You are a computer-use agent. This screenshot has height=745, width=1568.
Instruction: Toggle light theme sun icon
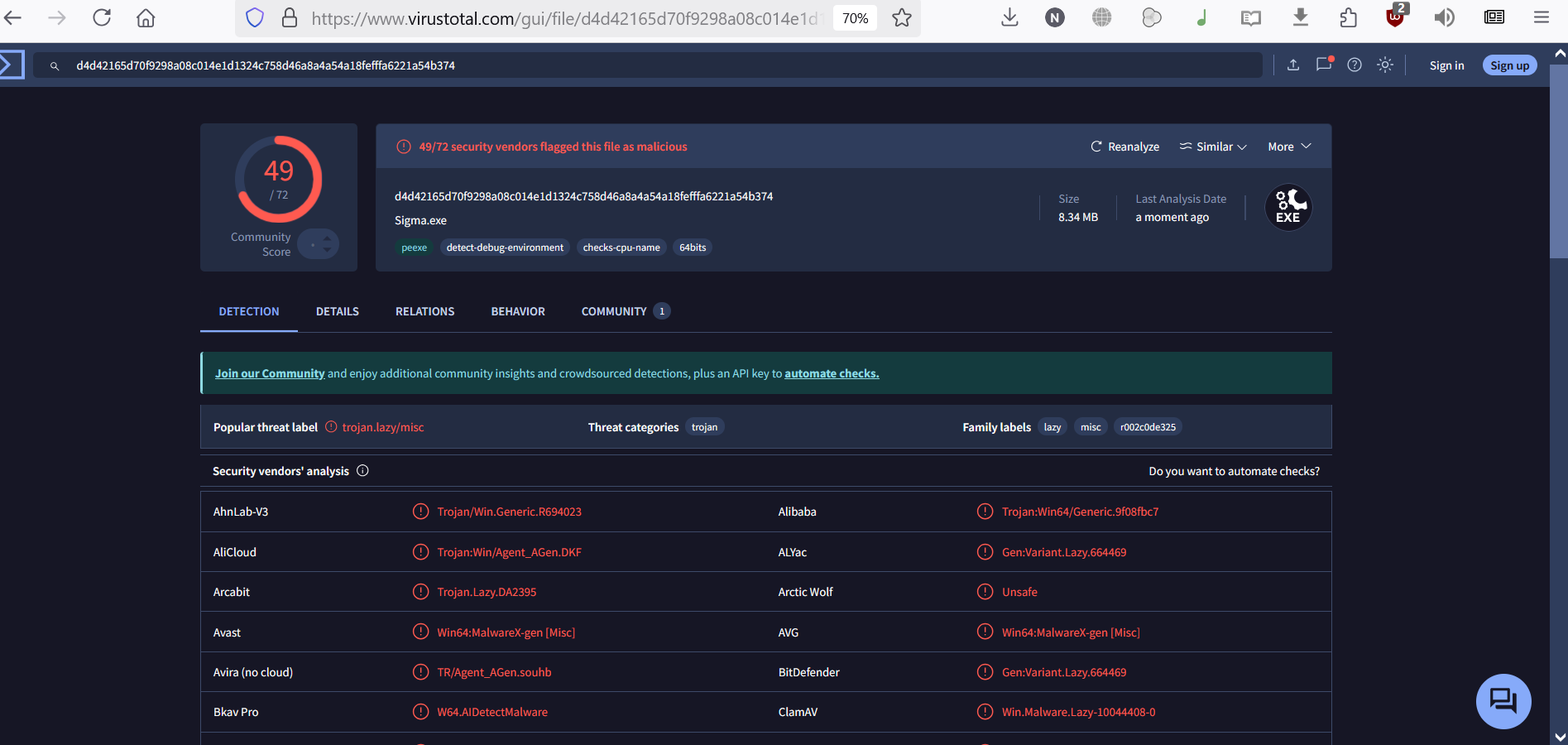point(1385,65)
